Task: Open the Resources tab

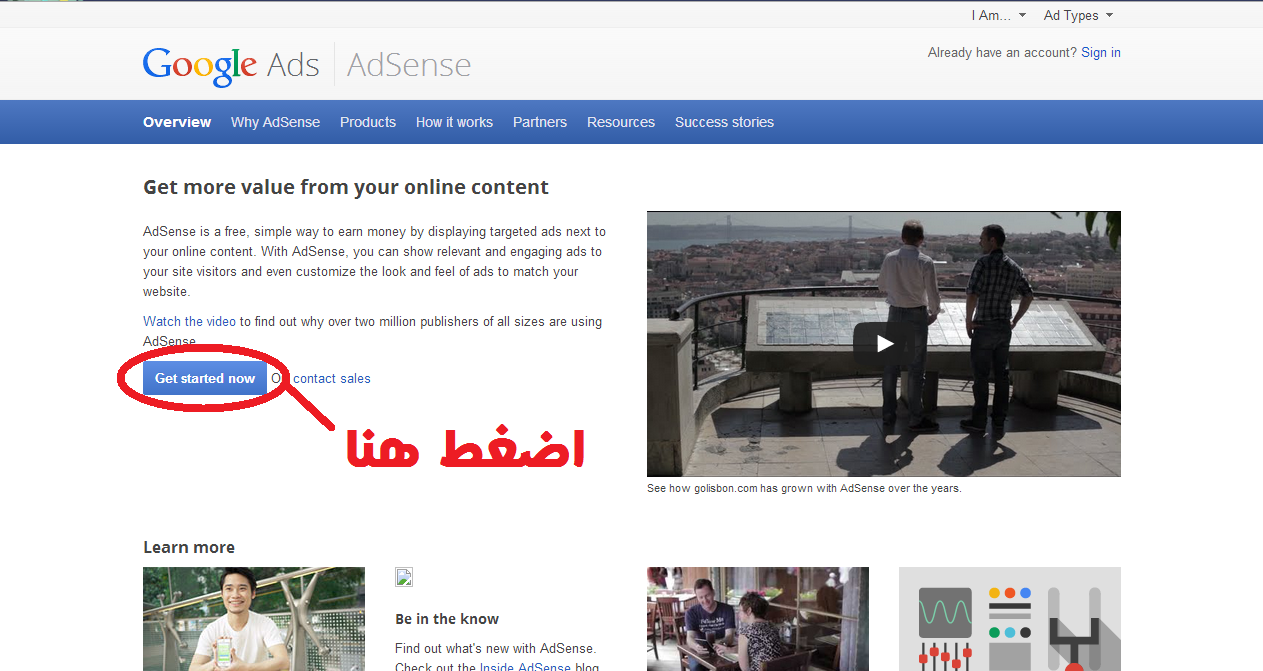Action: click(x=621, y=122)
